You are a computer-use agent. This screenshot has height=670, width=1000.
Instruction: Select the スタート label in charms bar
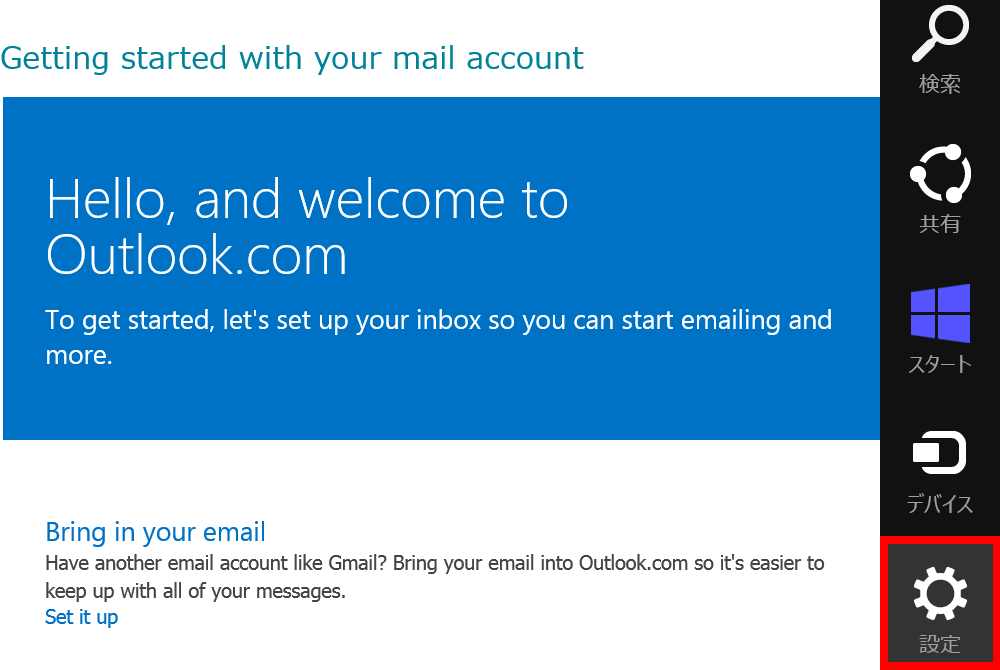939,364
